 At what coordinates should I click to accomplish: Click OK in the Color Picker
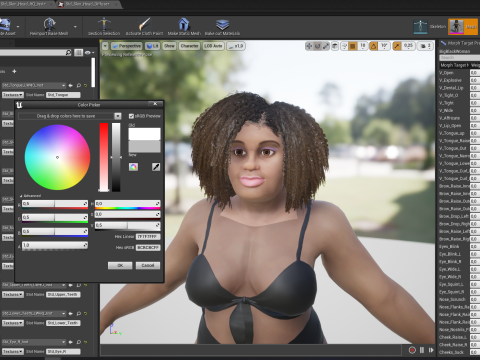[x=120, y=265]
